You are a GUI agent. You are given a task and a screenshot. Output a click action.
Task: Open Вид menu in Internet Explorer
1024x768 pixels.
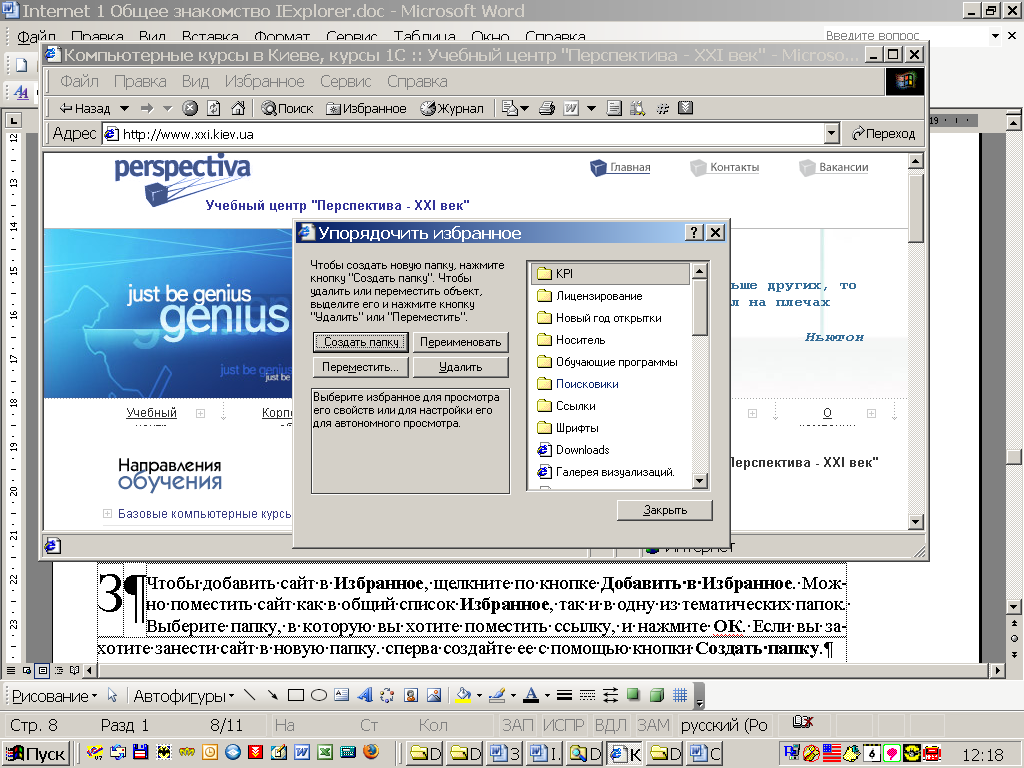[195, 82]
